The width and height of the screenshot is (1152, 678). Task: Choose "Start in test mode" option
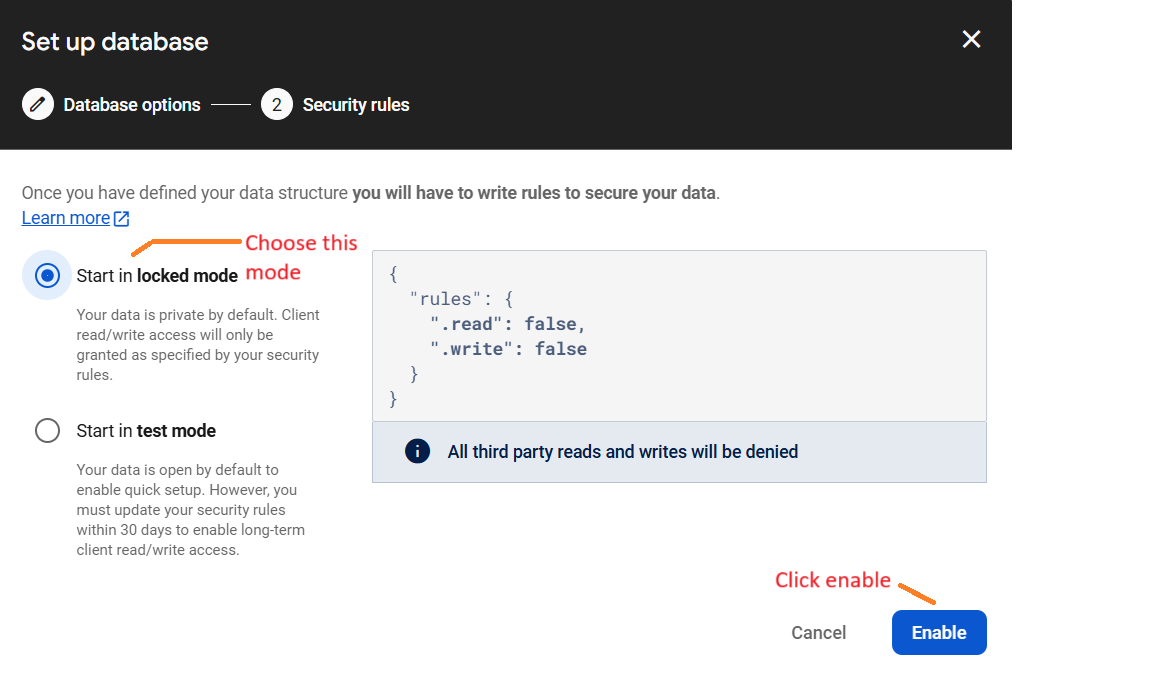coord(146,430)
